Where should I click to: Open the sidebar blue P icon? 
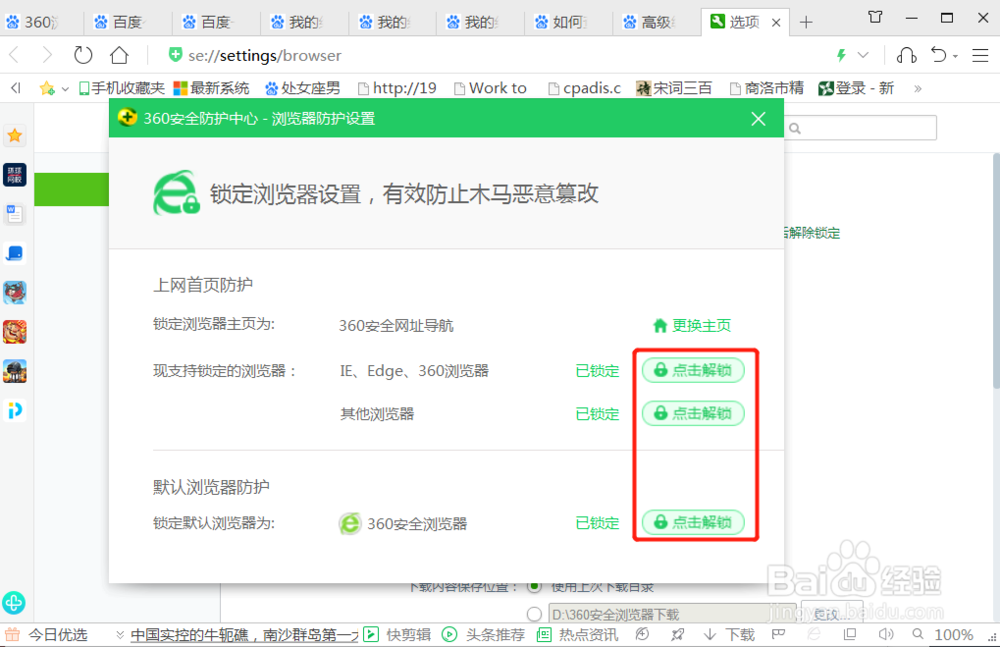click(15, 410)
